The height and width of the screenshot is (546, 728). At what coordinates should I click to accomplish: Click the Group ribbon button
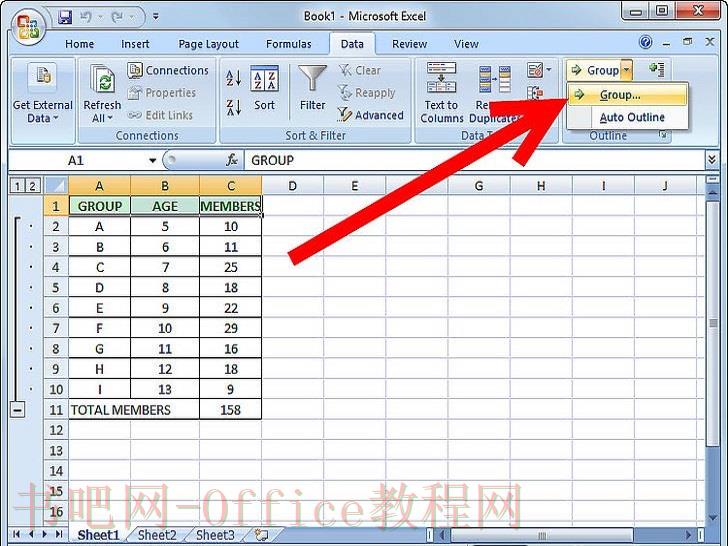point(595,71)
